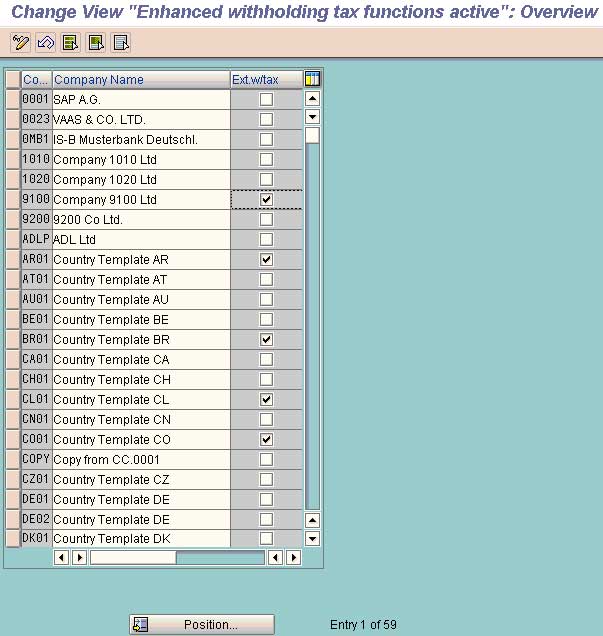Enable Ext.w/tax for VAAS & CO. LTD.
This screenshot has height=636, width=603.
[266, 119]
